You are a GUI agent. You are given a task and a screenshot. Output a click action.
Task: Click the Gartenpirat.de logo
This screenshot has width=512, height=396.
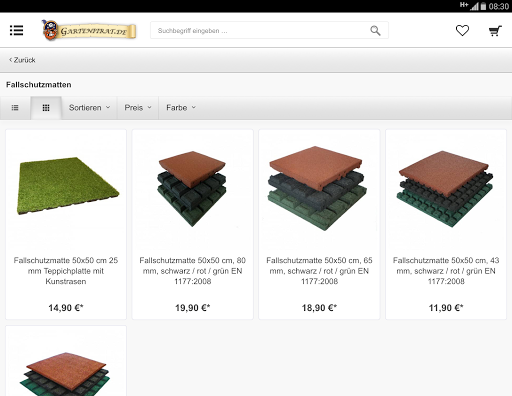[x=89, y=30]
